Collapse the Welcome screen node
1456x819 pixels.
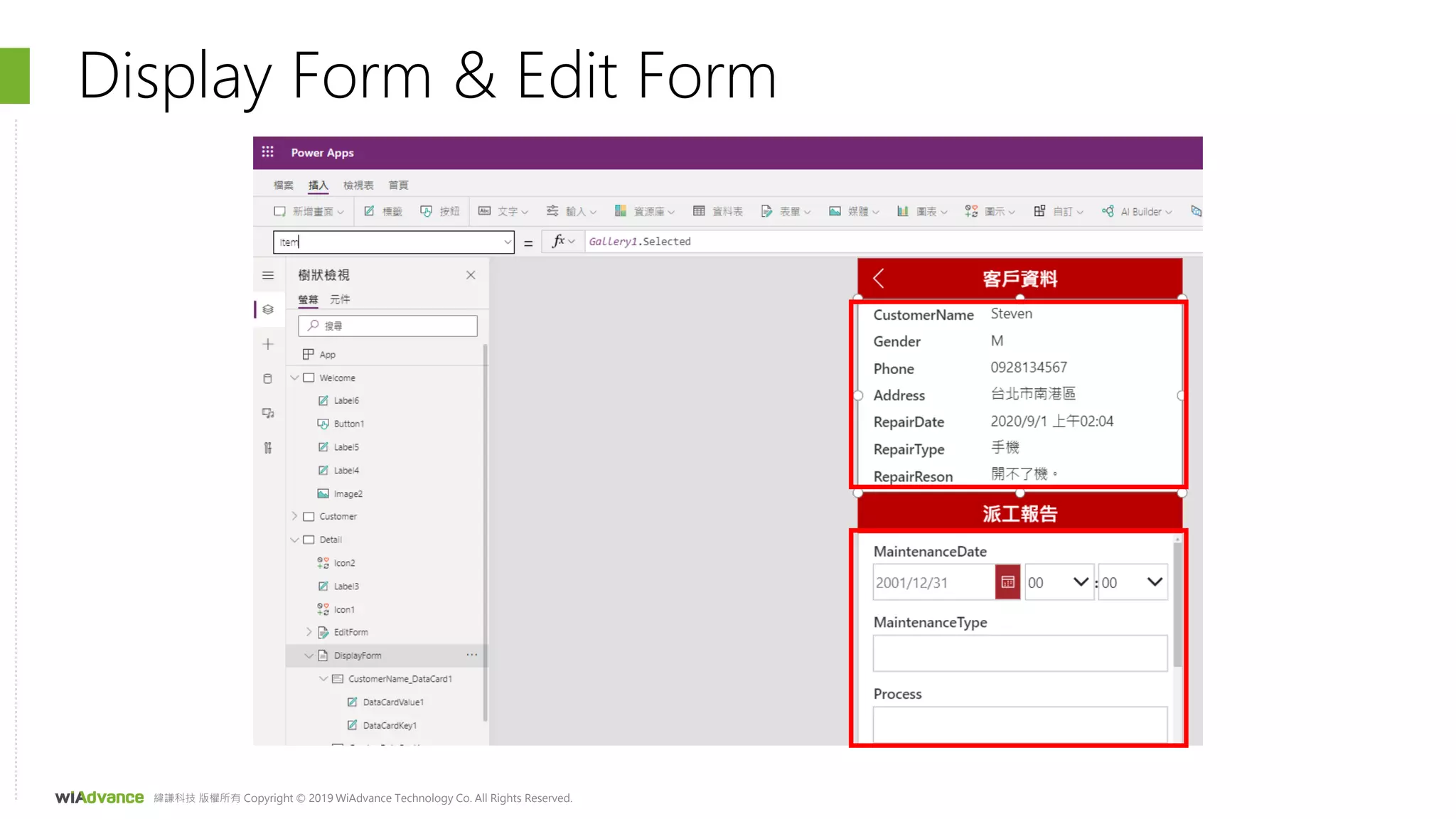coord(294,378)
